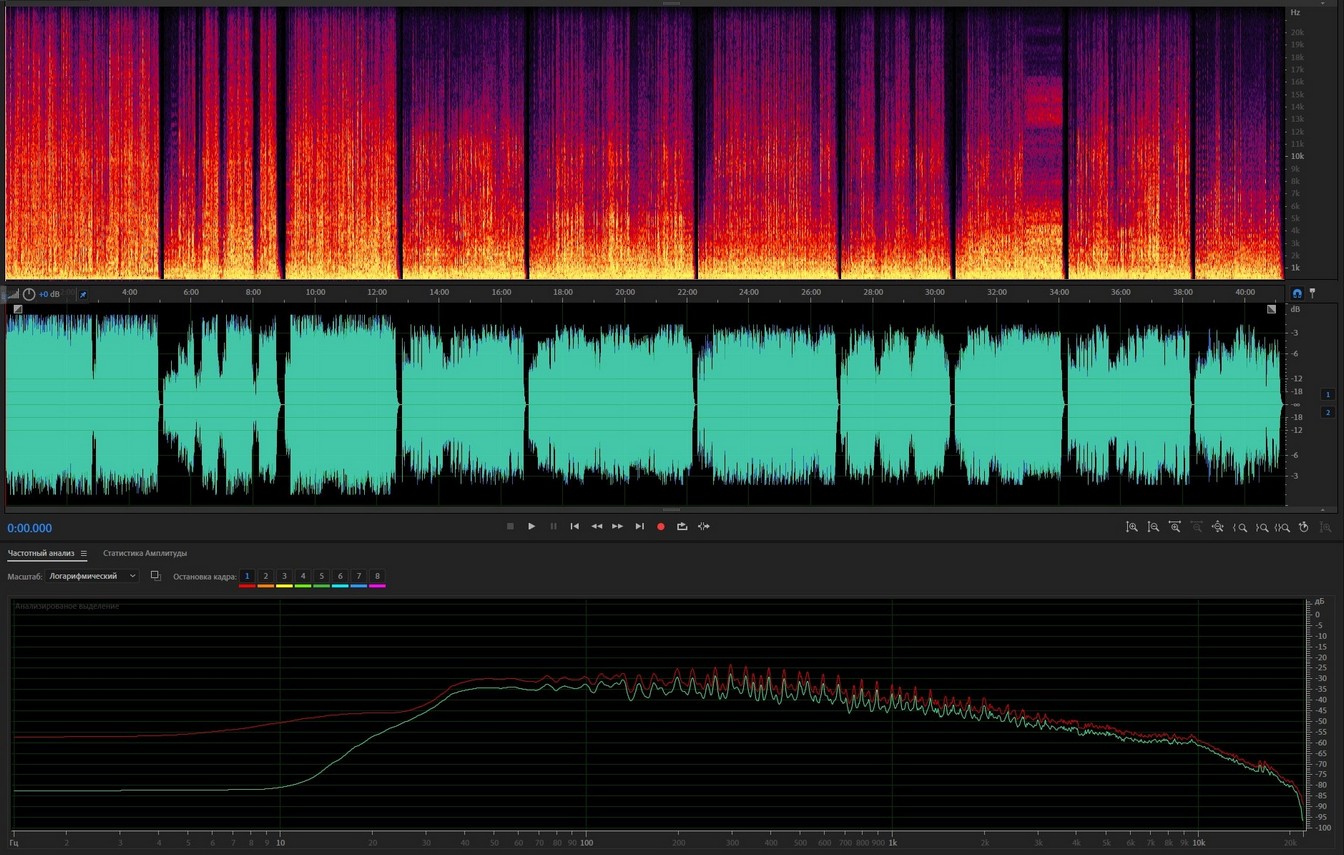Click the red Record button
Image resolution: width=1344 pixels, height=855 pixels.
coord(660,526)
